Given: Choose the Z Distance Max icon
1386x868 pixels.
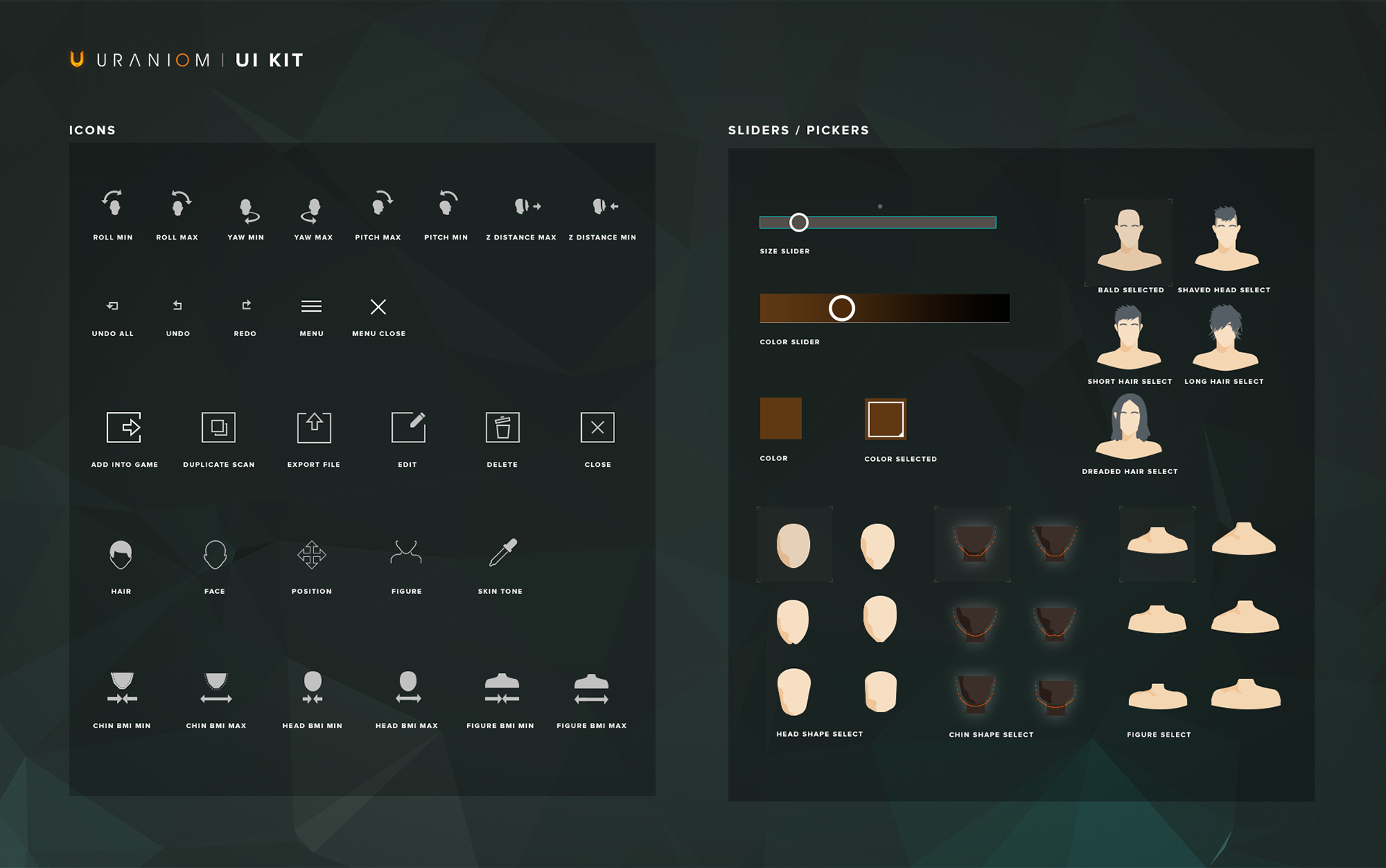Looking at the screenshot, I should 527,206.
